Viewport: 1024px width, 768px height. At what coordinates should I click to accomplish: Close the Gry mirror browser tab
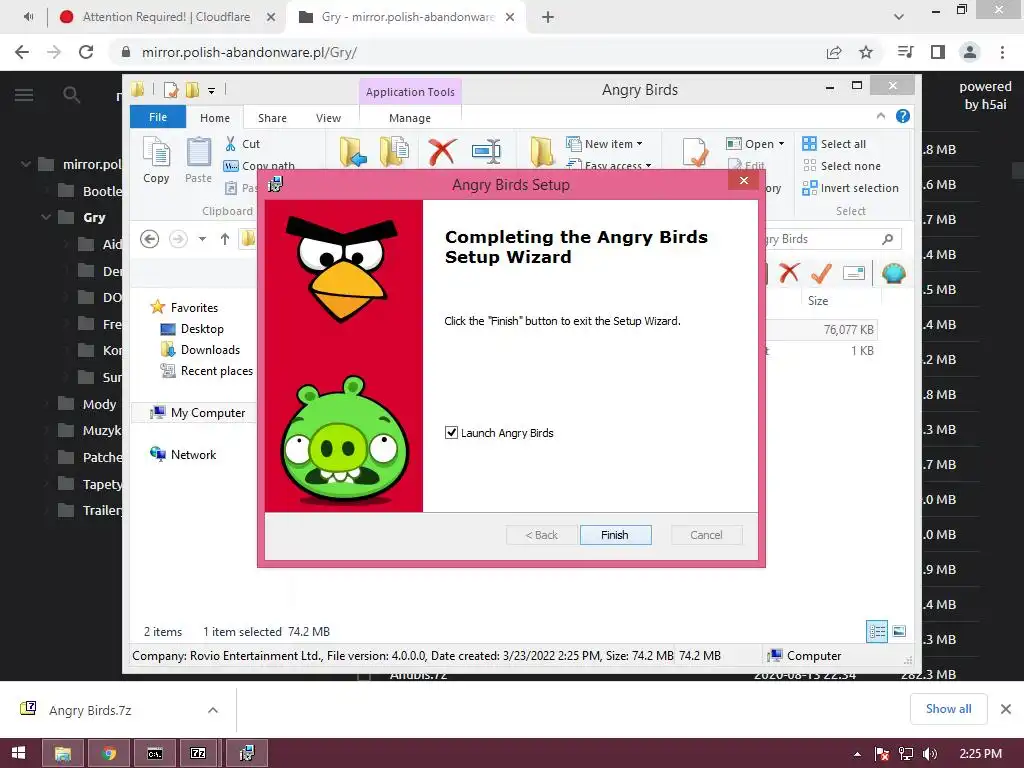coord(510,17)
